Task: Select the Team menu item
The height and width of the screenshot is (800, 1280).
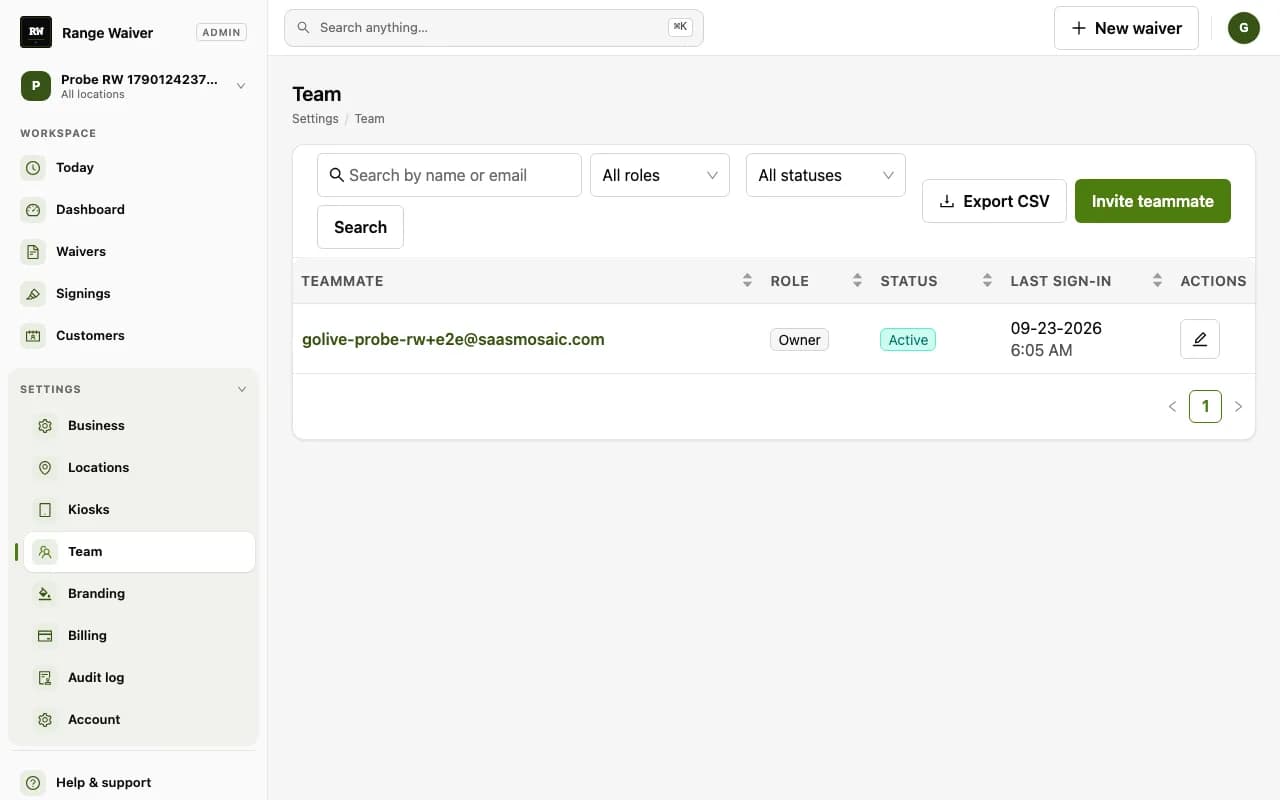Action: [x=139, y=552]
